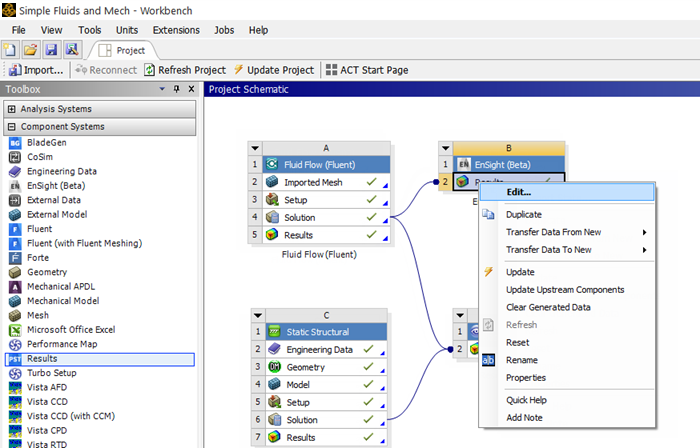Open the Jobs menu

224,30
